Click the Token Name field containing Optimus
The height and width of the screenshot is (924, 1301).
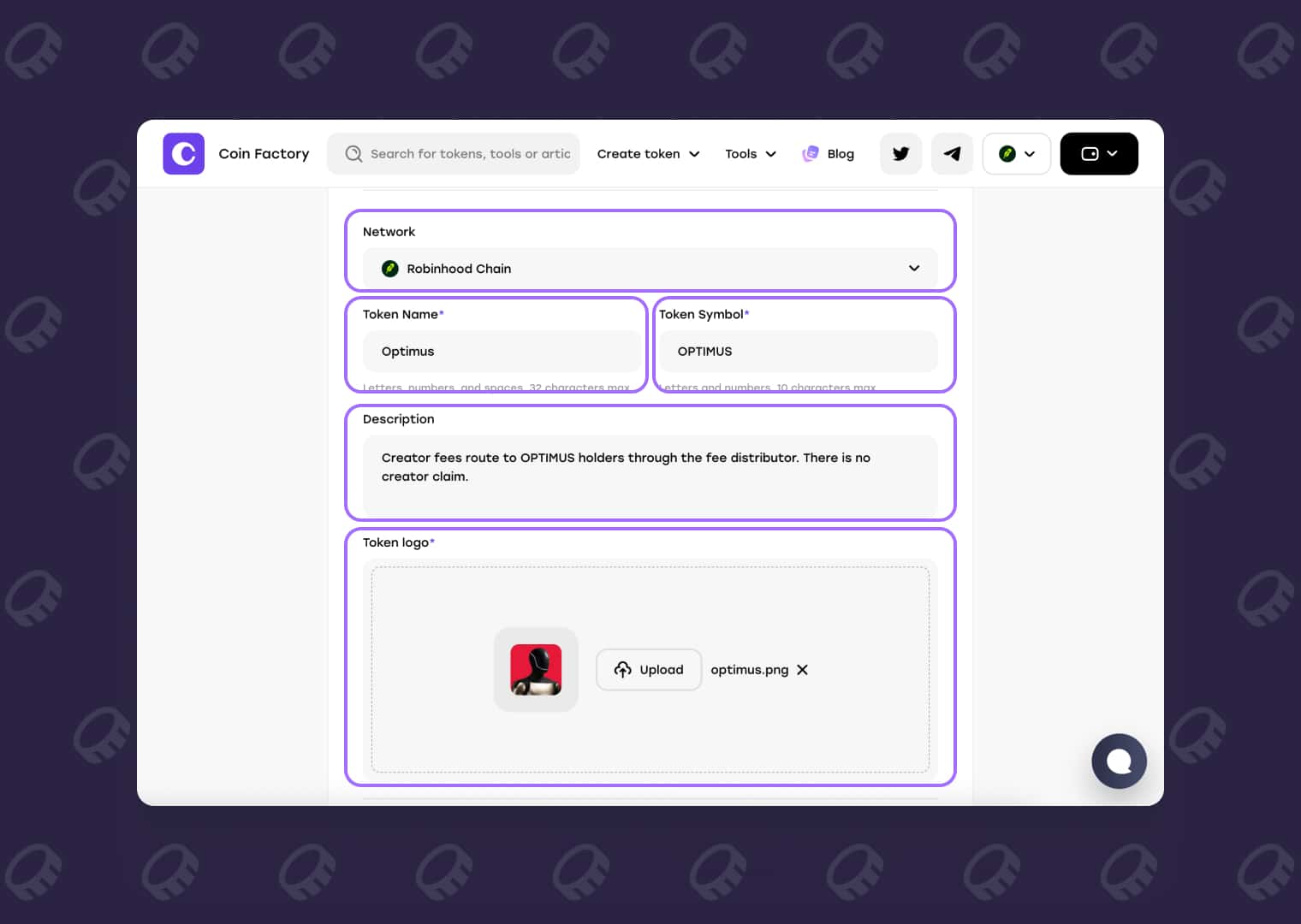tap(502, 352)
